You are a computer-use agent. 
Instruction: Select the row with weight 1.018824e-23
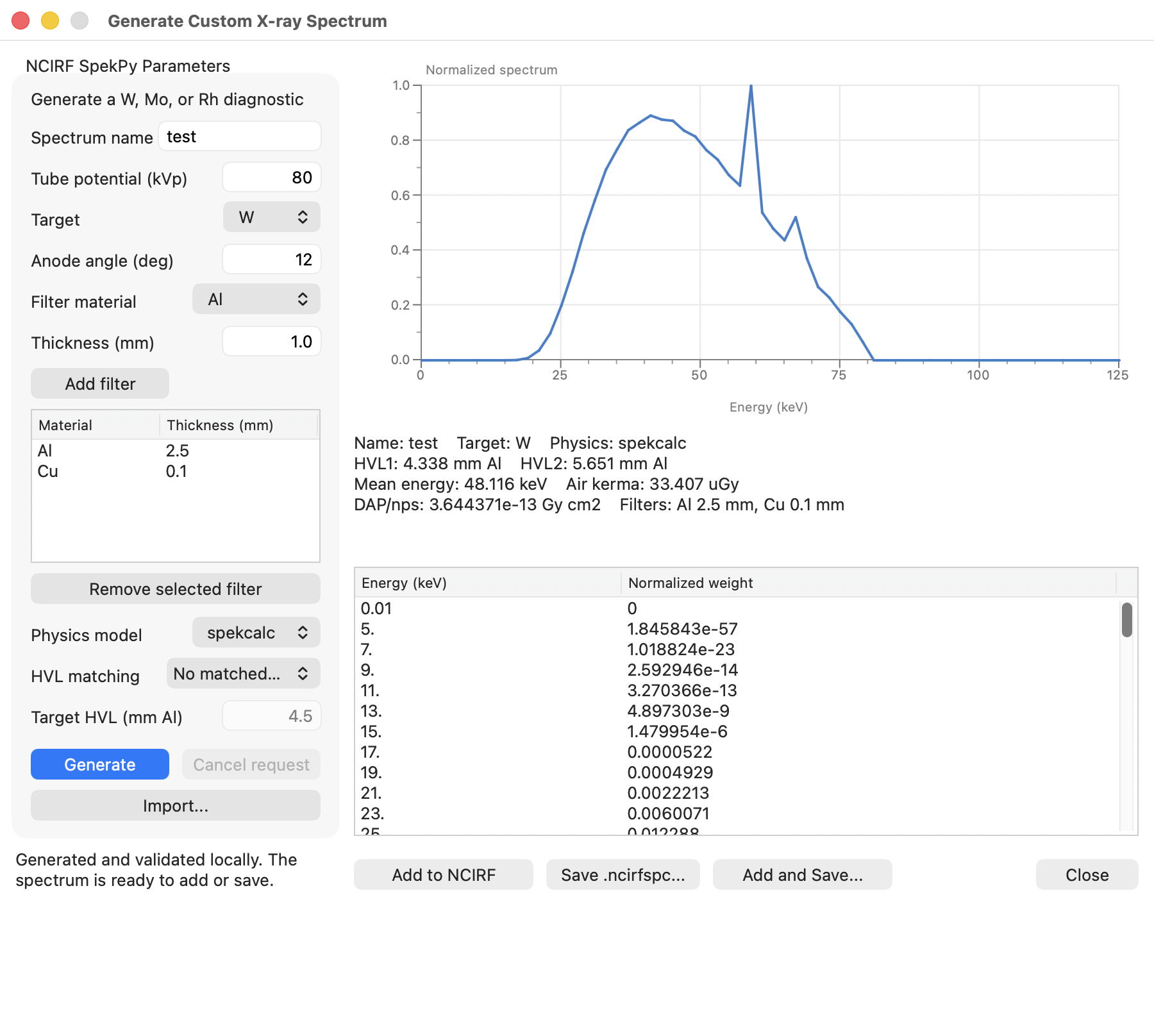pos(737,649)
